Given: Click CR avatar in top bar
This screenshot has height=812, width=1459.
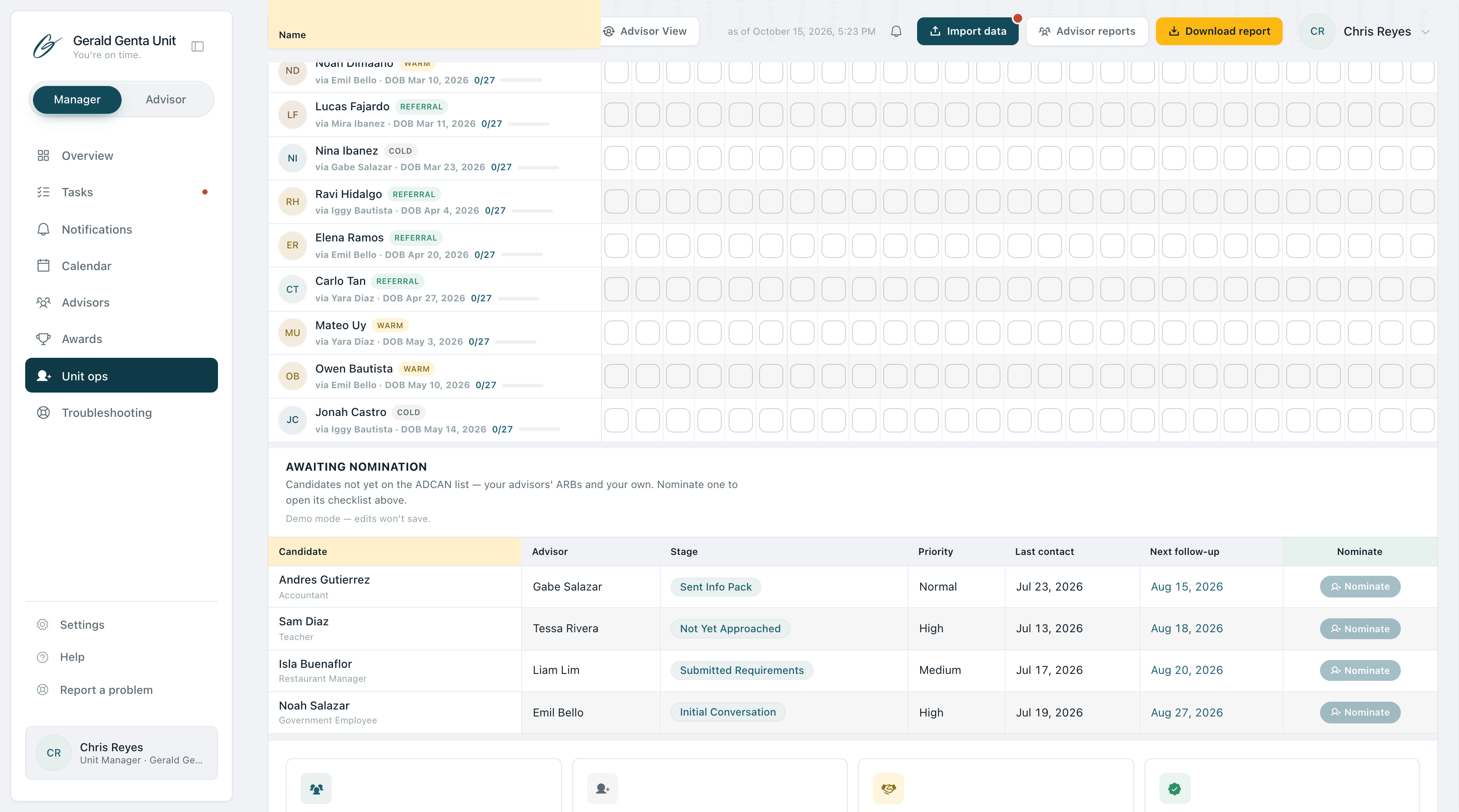Looking at the screenshot, I should (x=1317, y=32).
